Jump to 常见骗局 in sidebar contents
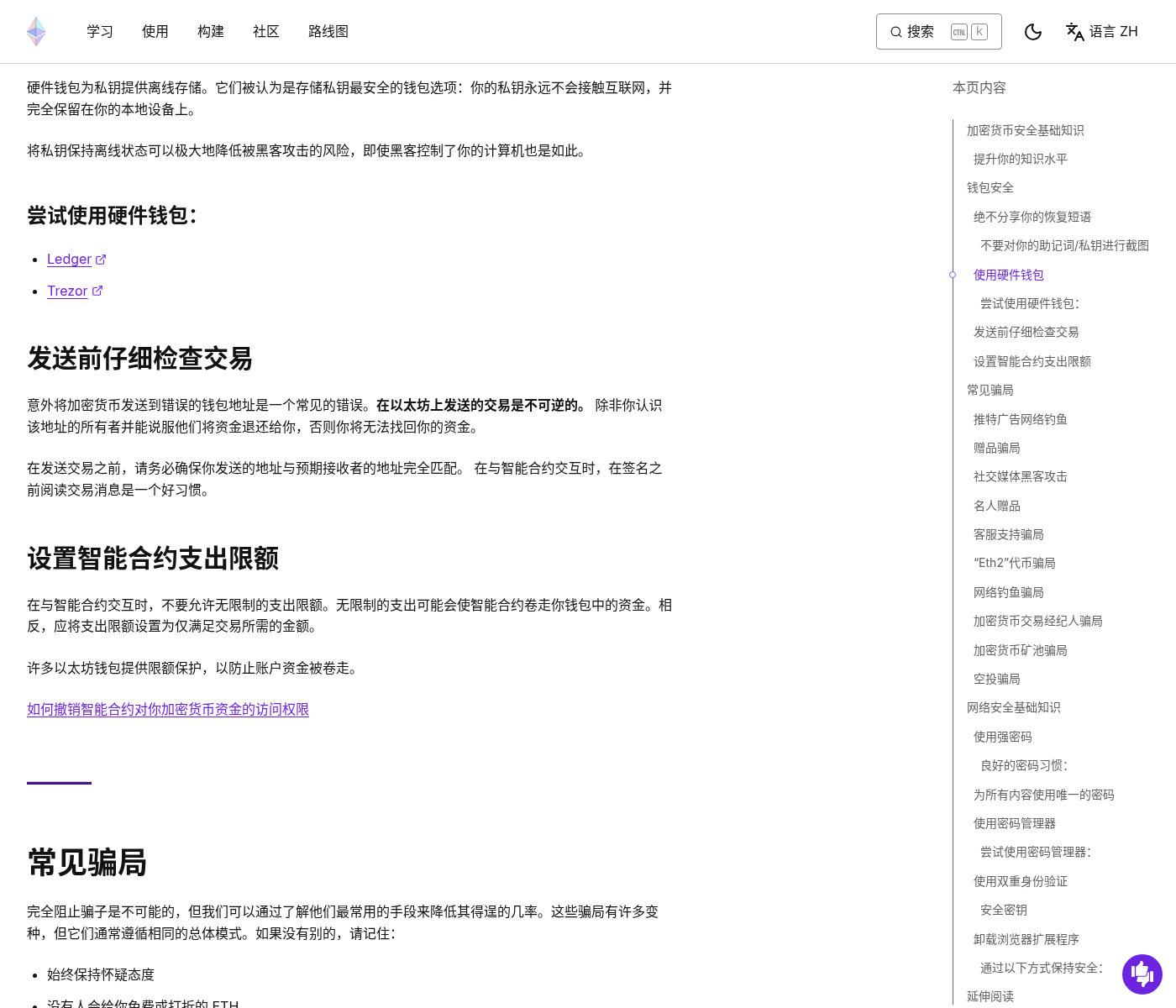The image size is (1176, 1008). point(990,390)
